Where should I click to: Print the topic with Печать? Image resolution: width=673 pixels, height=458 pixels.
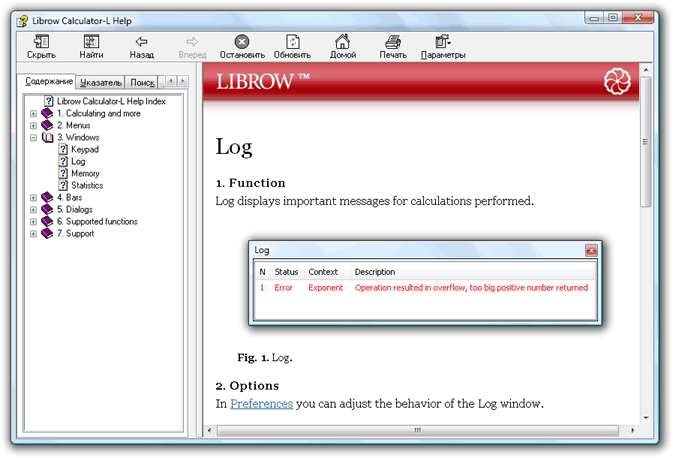(x=393, y=47)
